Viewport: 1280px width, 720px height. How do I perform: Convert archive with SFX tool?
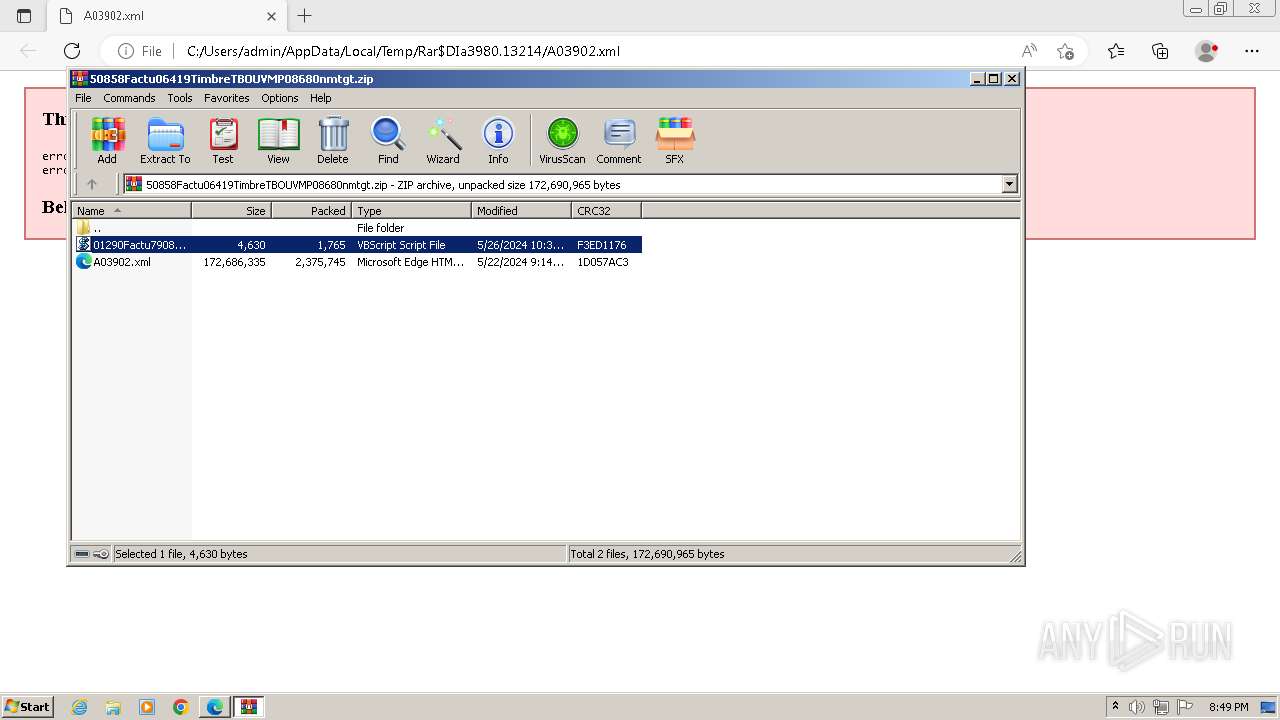pyautogui.click(x=675, y=141)
